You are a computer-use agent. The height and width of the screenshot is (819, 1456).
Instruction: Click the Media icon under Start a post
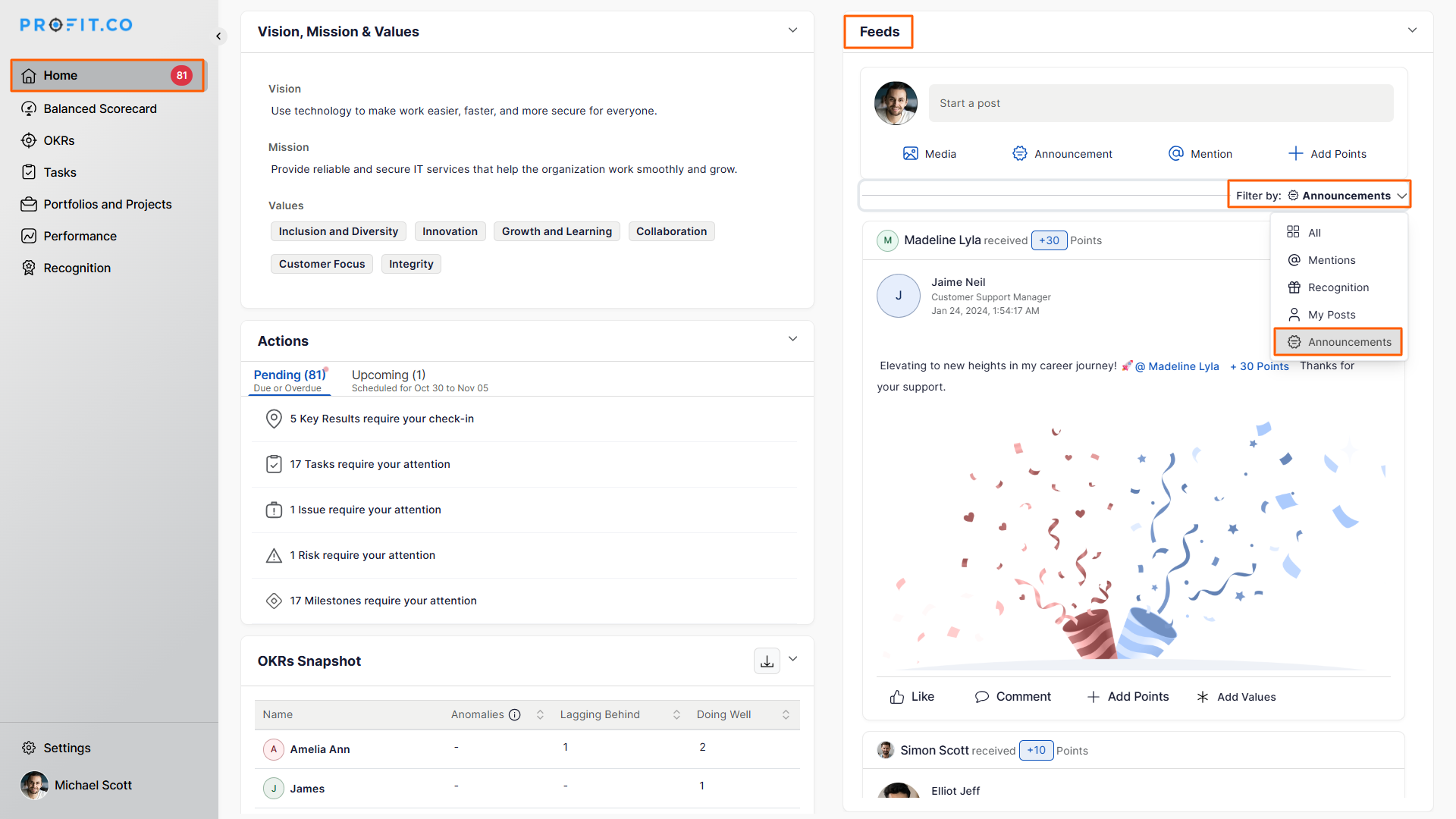(x=910, y=154)
